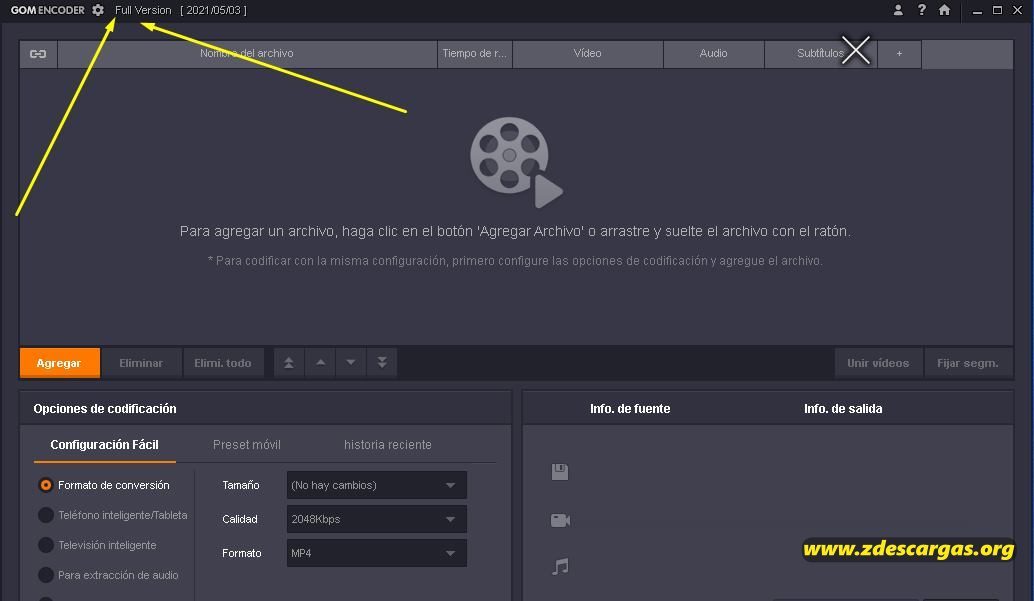The image size is (1034, 601).
Task: Open the Calidad 2048Kbps dropdown
Action: pos(377,519)
